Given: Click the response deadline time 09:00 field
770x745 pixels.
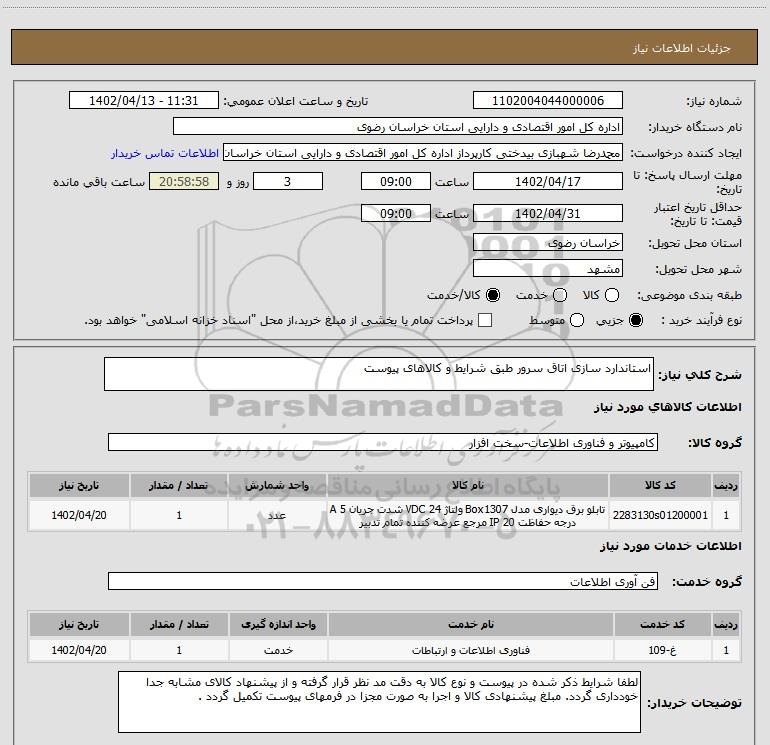Looking at the screenshot, I should [x=396, y=181].
